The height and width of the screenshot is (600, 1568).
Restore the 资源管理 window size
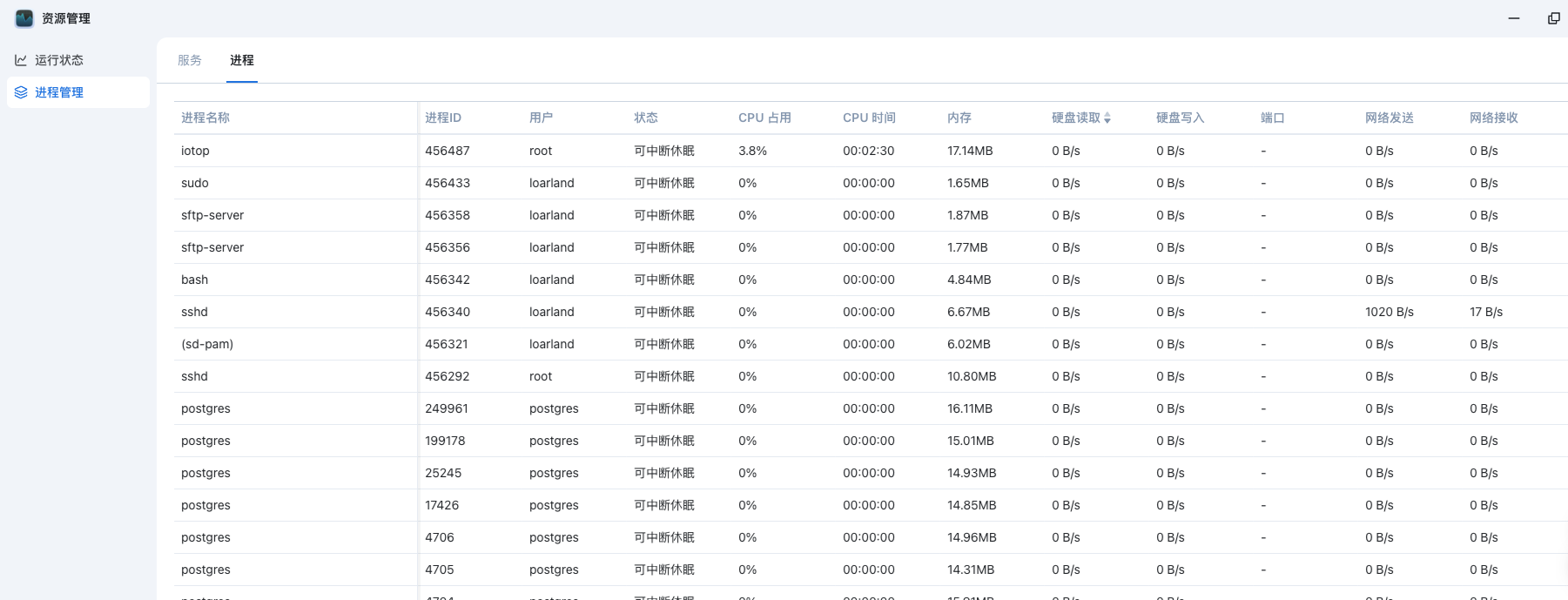pyautogui.click(x=1554, y=18)
